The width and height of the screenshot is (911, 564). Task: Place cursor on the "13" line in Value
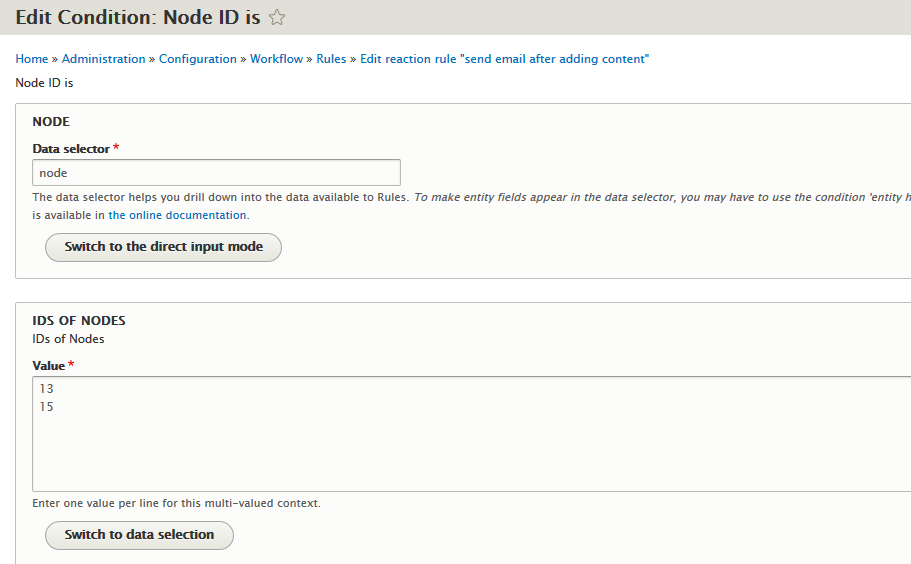[47, 389]
